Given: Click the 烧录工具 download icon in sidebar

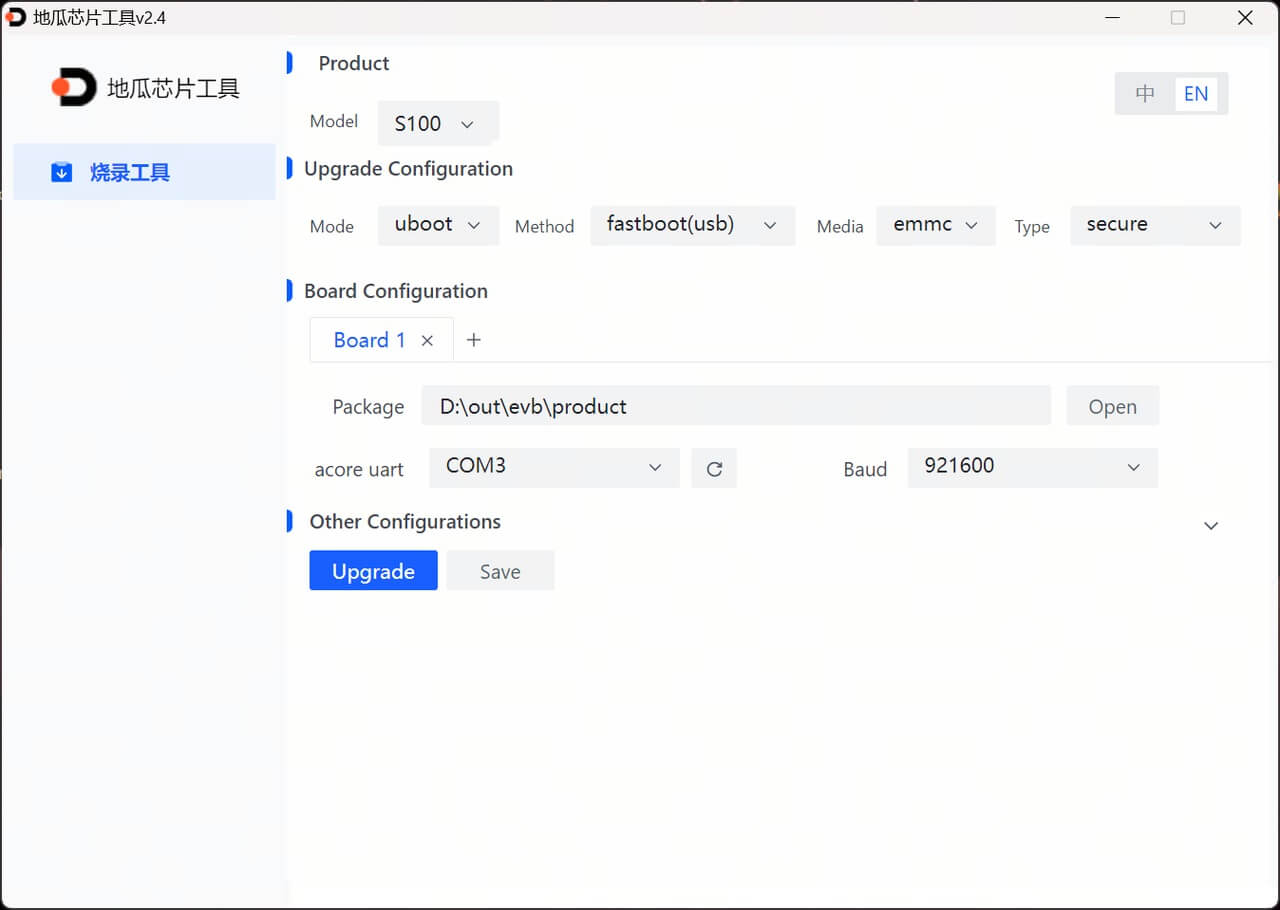Looking at the screenshot, I should (61, 173).
